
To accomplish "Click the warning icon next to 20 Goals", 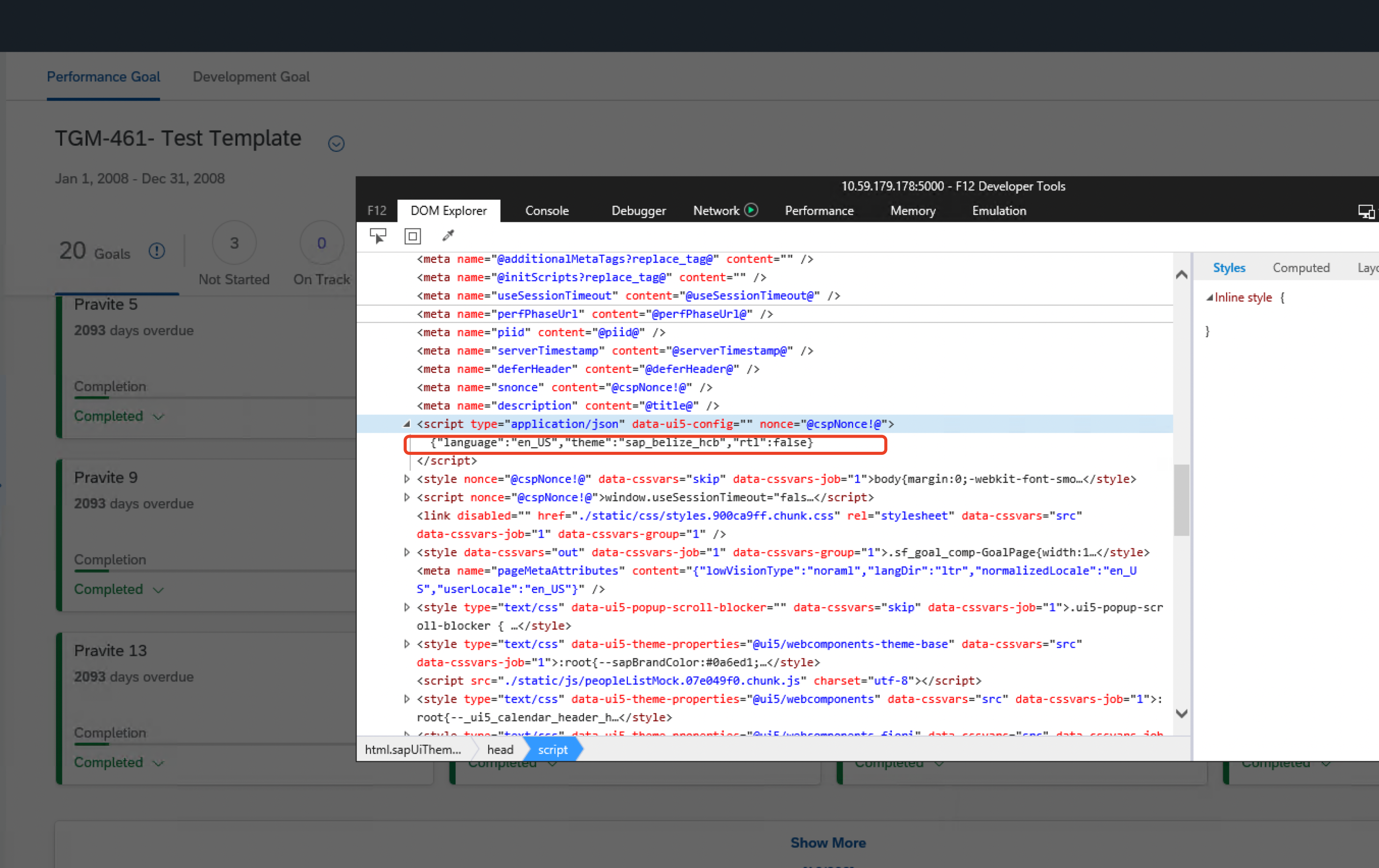I will 157,250.
